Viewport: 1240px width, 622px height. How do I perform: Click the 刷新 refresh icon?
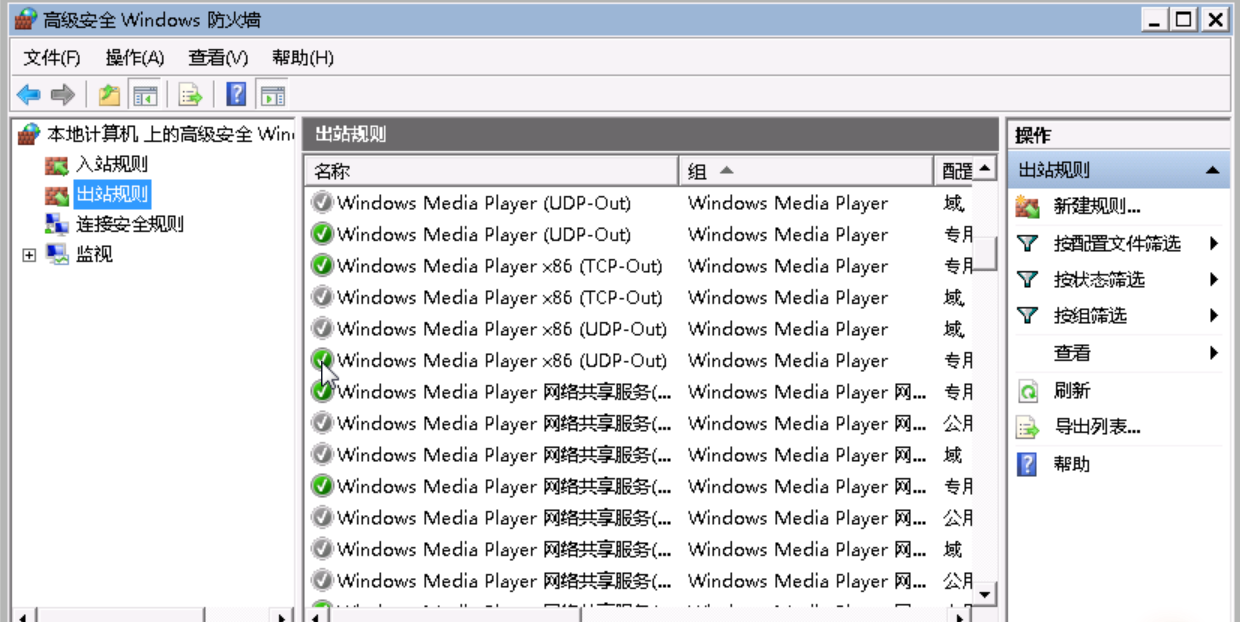click(1027, 391)
